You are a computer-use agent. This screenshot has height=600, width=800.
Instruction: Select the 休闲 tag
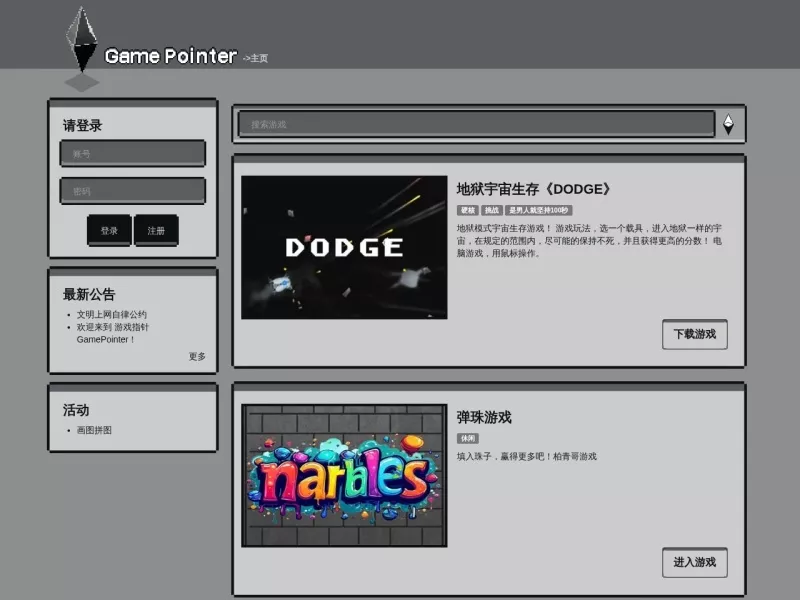[x=467, y=438]
